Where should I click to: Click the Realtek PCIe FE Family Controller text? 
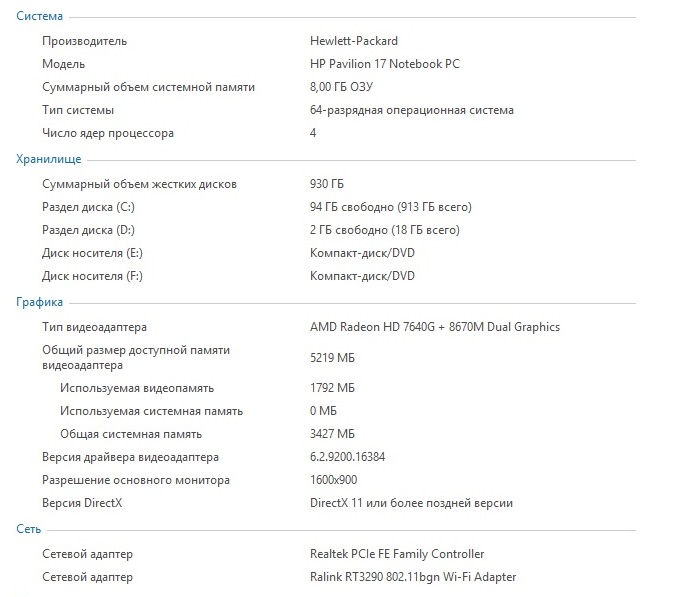(x=397, y=554)
